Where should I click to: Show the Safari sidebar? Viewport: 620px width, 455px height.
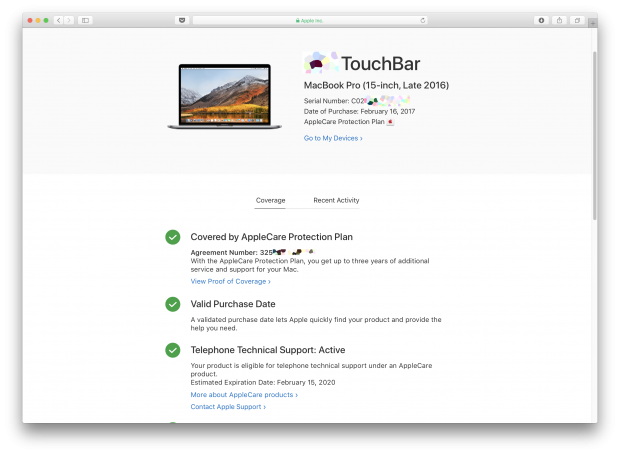coord(85,20)
